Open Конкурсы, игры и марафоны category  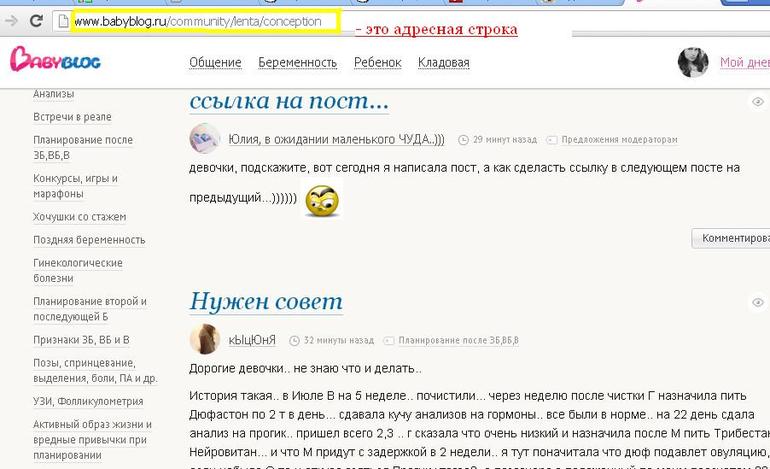75,186
